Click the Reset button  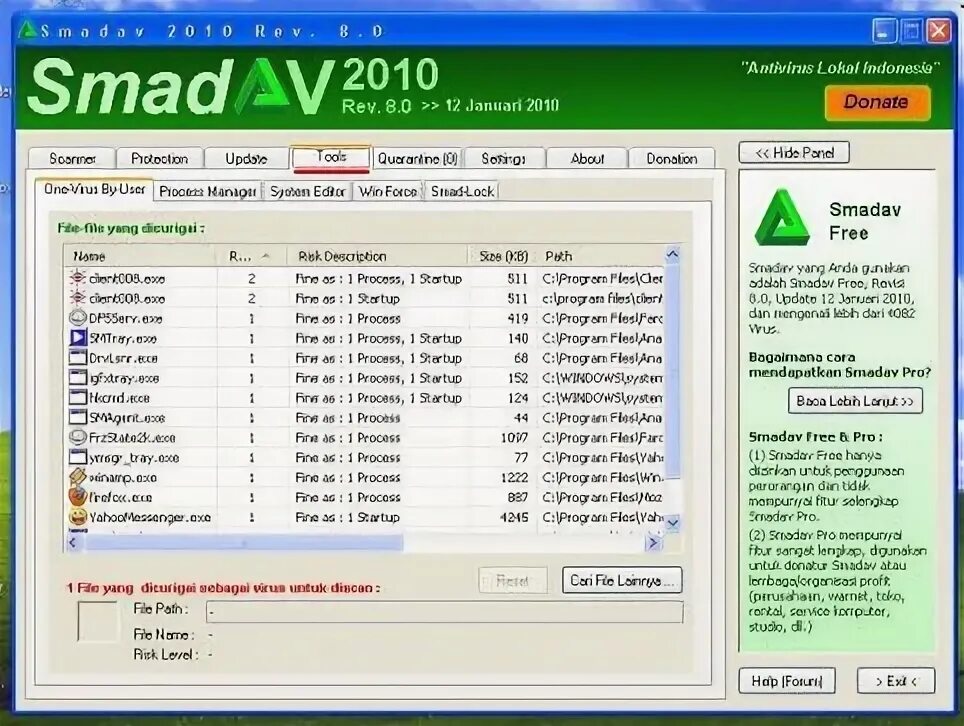coord(513,580)
